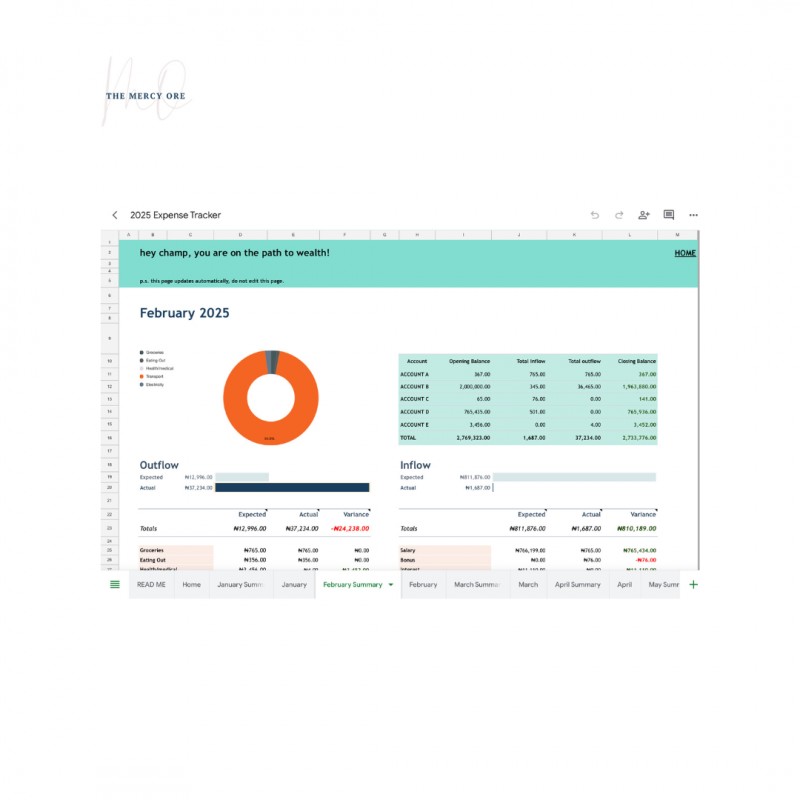
Task: Click inflow totals expected ₦811,876.00
Action: point(528,529)
